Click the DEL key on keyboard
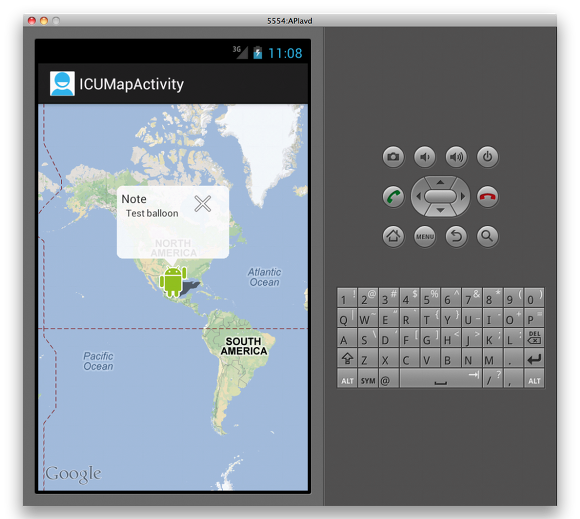 tap(535, 338)
